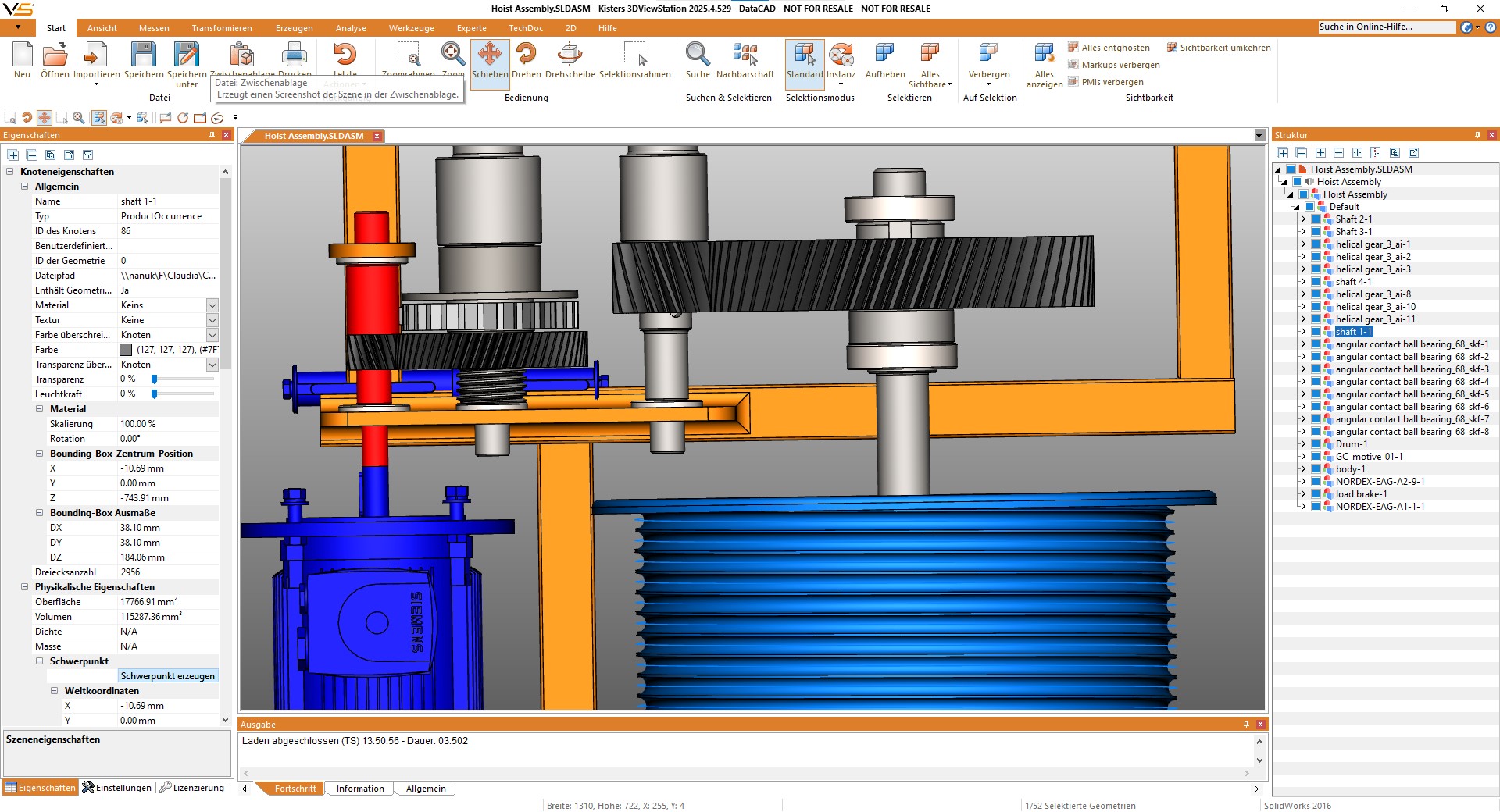
Task: Activate the Drehscheibe turntable tool
Action: point(570,55)
